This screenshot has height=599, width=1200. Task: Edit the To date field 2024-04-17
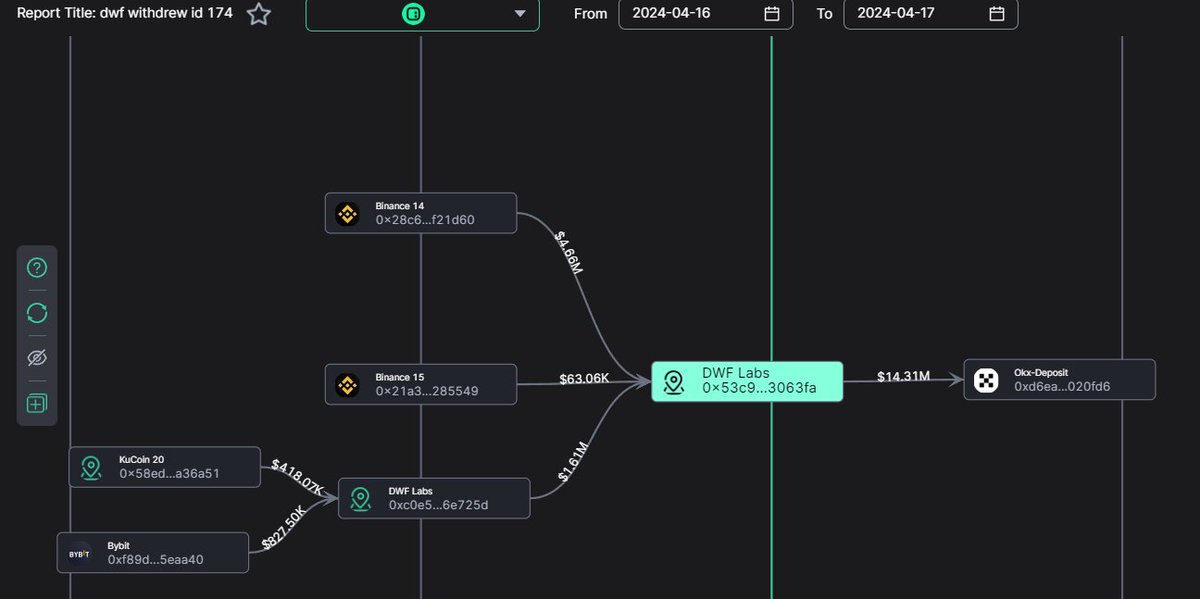pyautogui.click(x=931, y=14)
